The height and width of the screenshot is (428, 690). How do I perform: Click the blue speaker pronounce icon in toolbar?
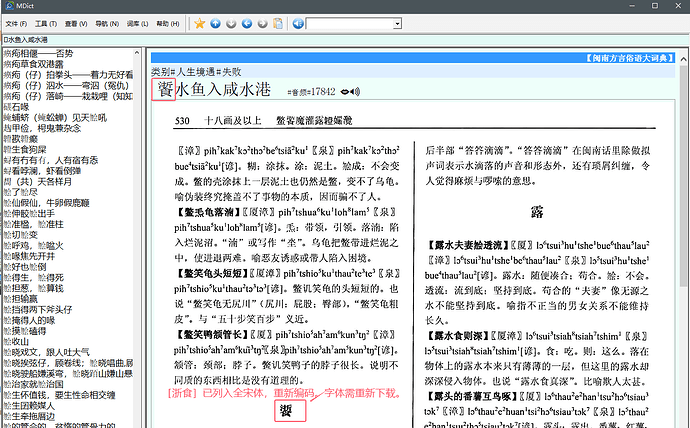[x=298, y=23]
